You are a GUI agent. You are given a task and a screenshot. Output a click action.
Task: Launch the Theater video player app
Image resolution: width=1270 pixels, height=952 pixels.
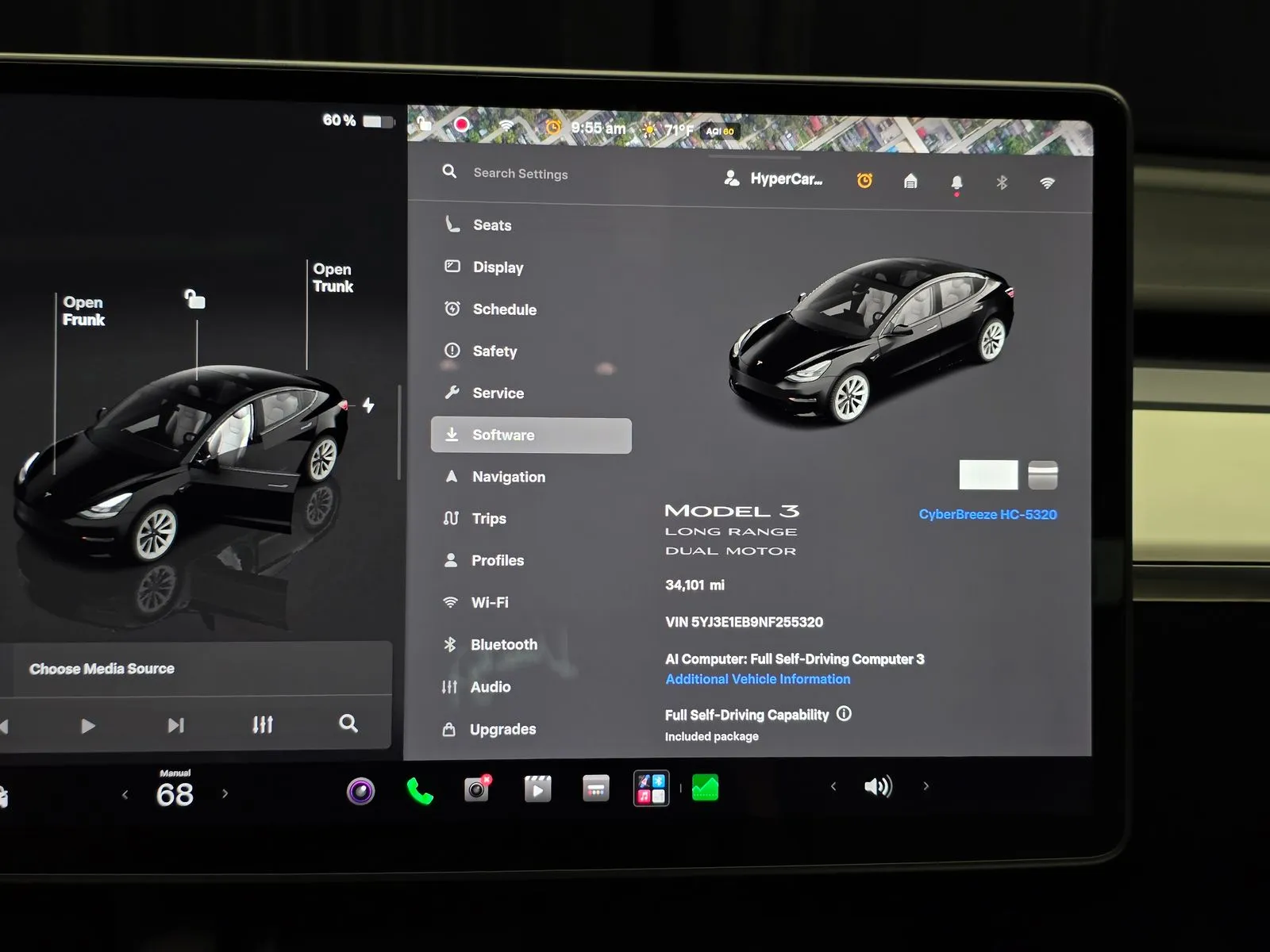(x=537, y=789)
